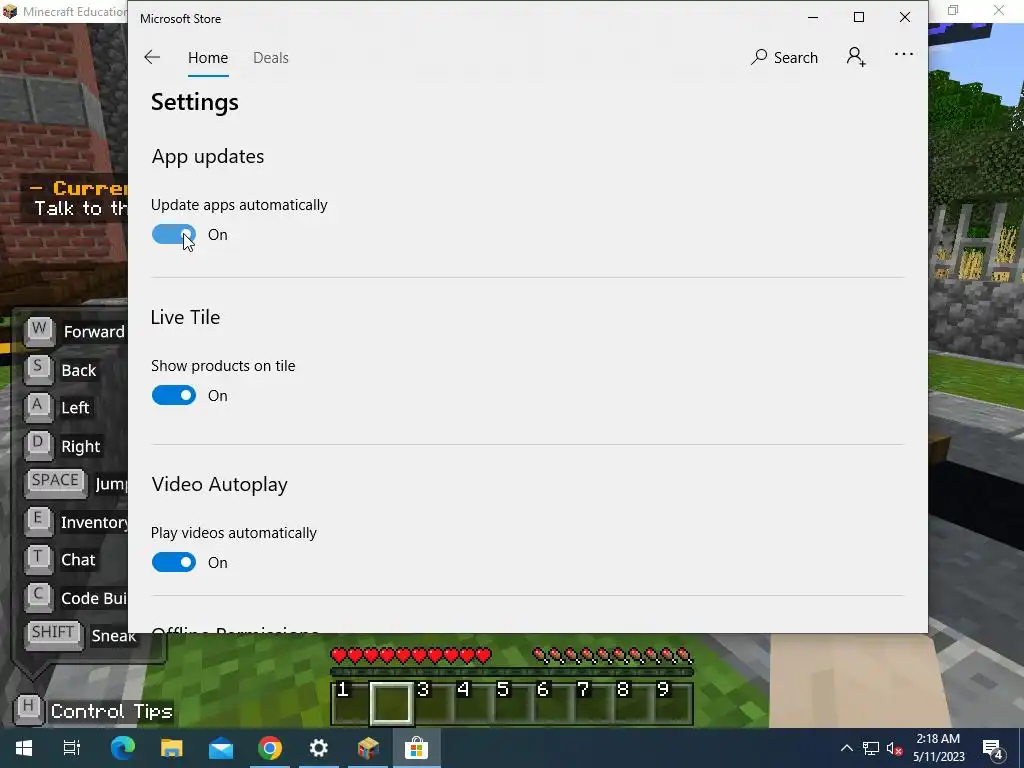
Task: Open the network status tray icon
Action: [x=871, y=748]
